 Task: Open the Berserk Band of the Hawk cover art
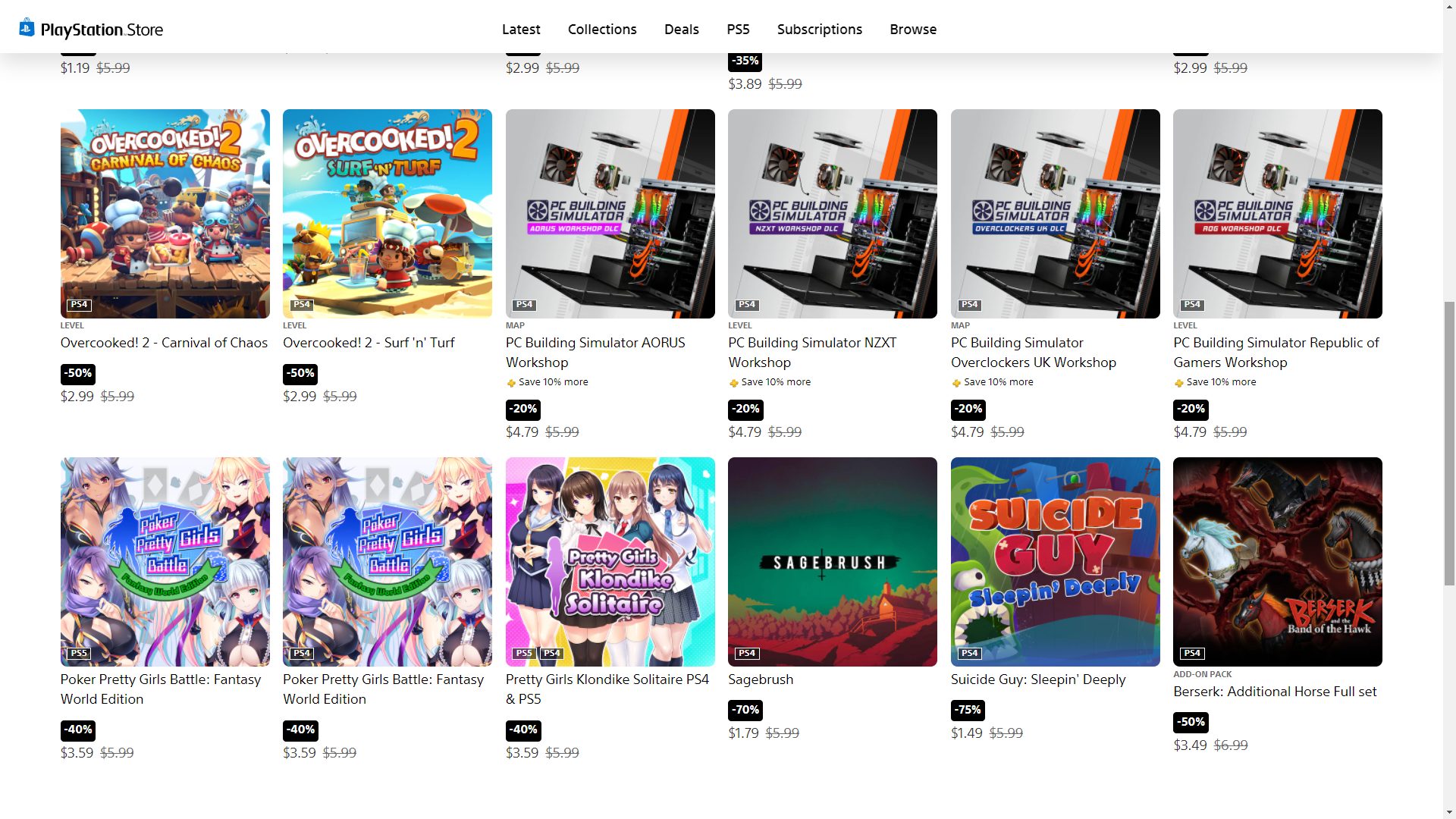coord(1278,562)
